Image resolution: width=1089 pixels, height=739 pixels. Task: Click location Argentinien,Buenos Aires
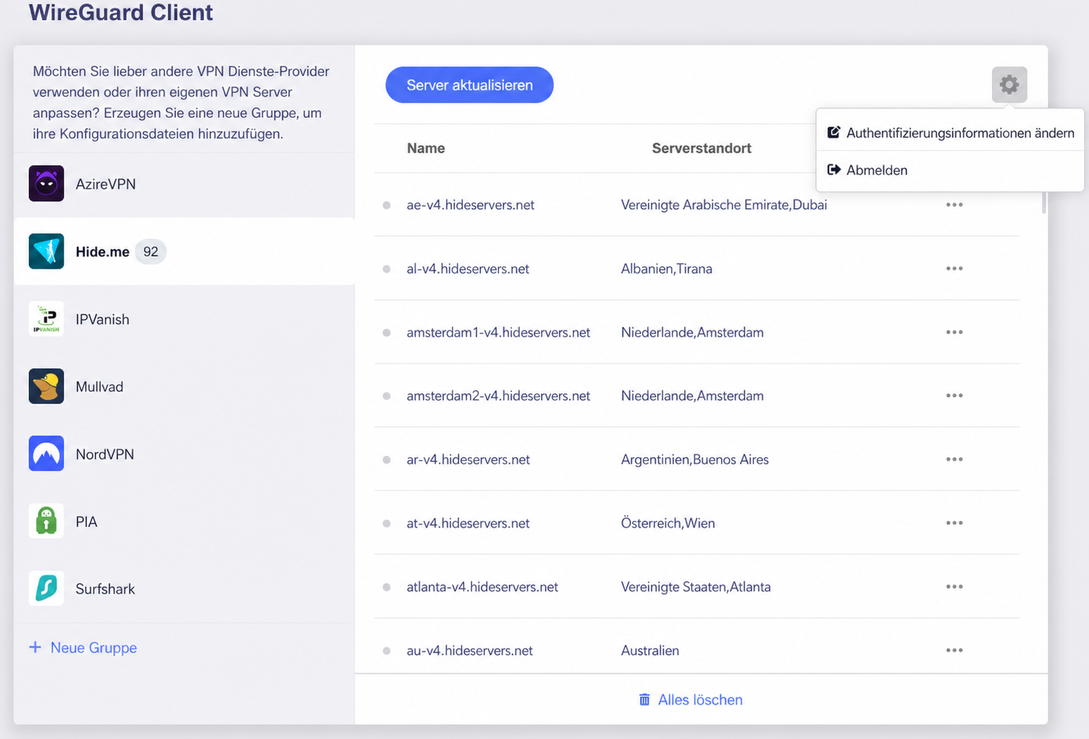tap(695, 460)
